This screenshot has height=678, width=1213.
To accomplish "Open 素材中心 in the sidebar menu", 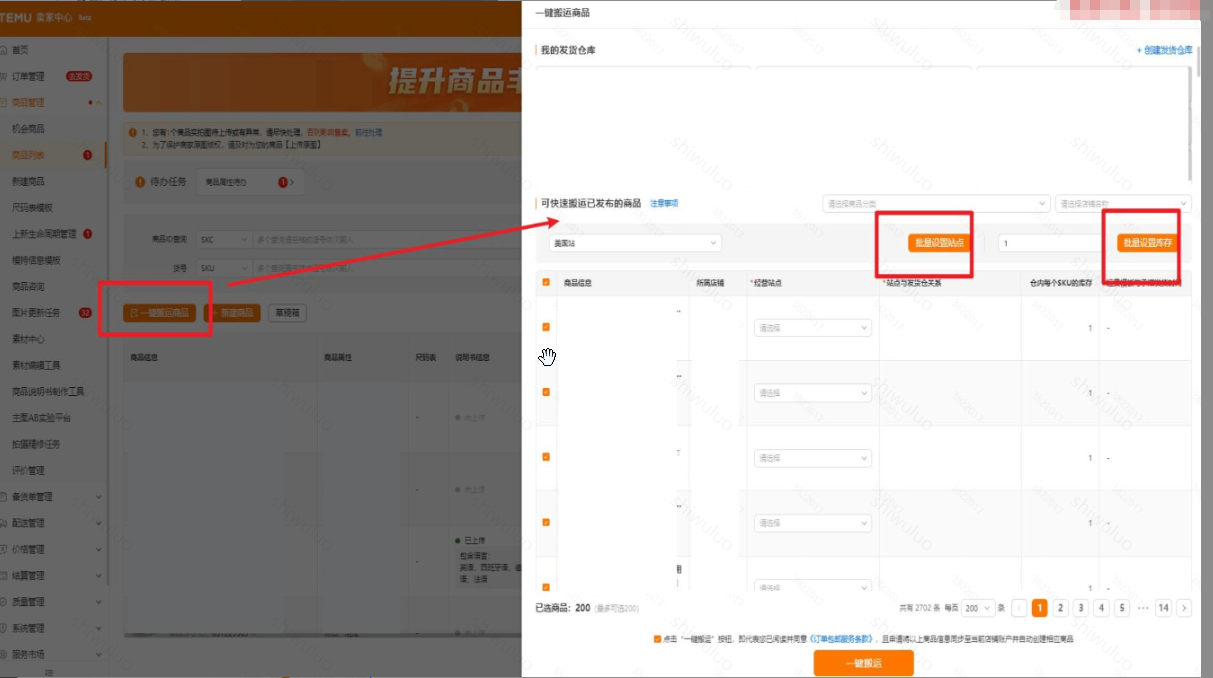I will tap(28, 339).
